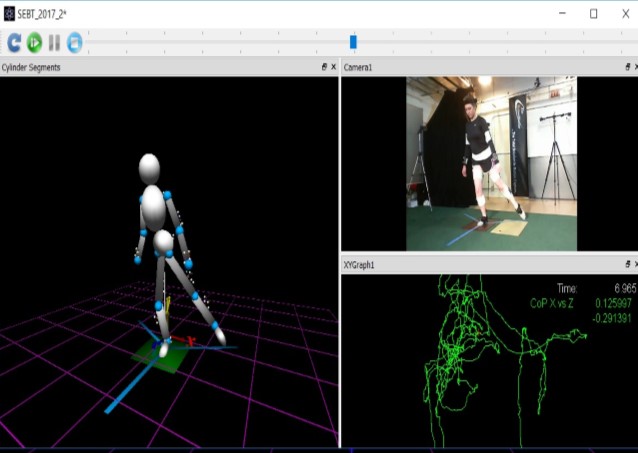Close the Cylinder Segments panel
The width and height of the screenshot is (638, 453).
(333, 67)
